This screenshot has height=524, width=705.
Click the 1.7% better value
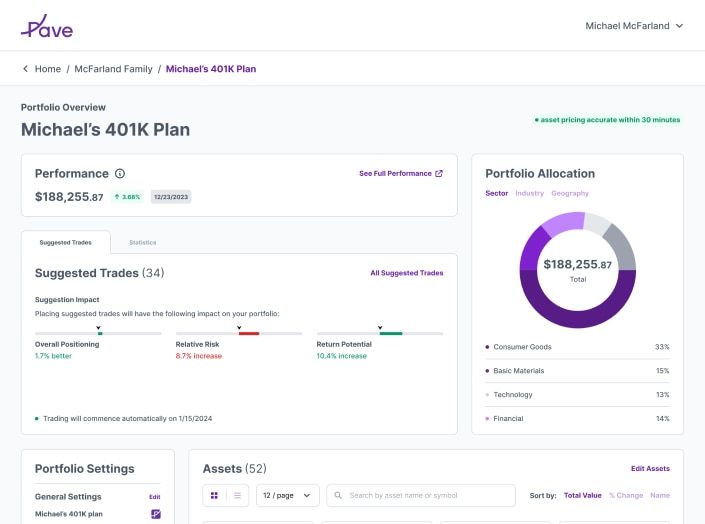click(53, 356)
